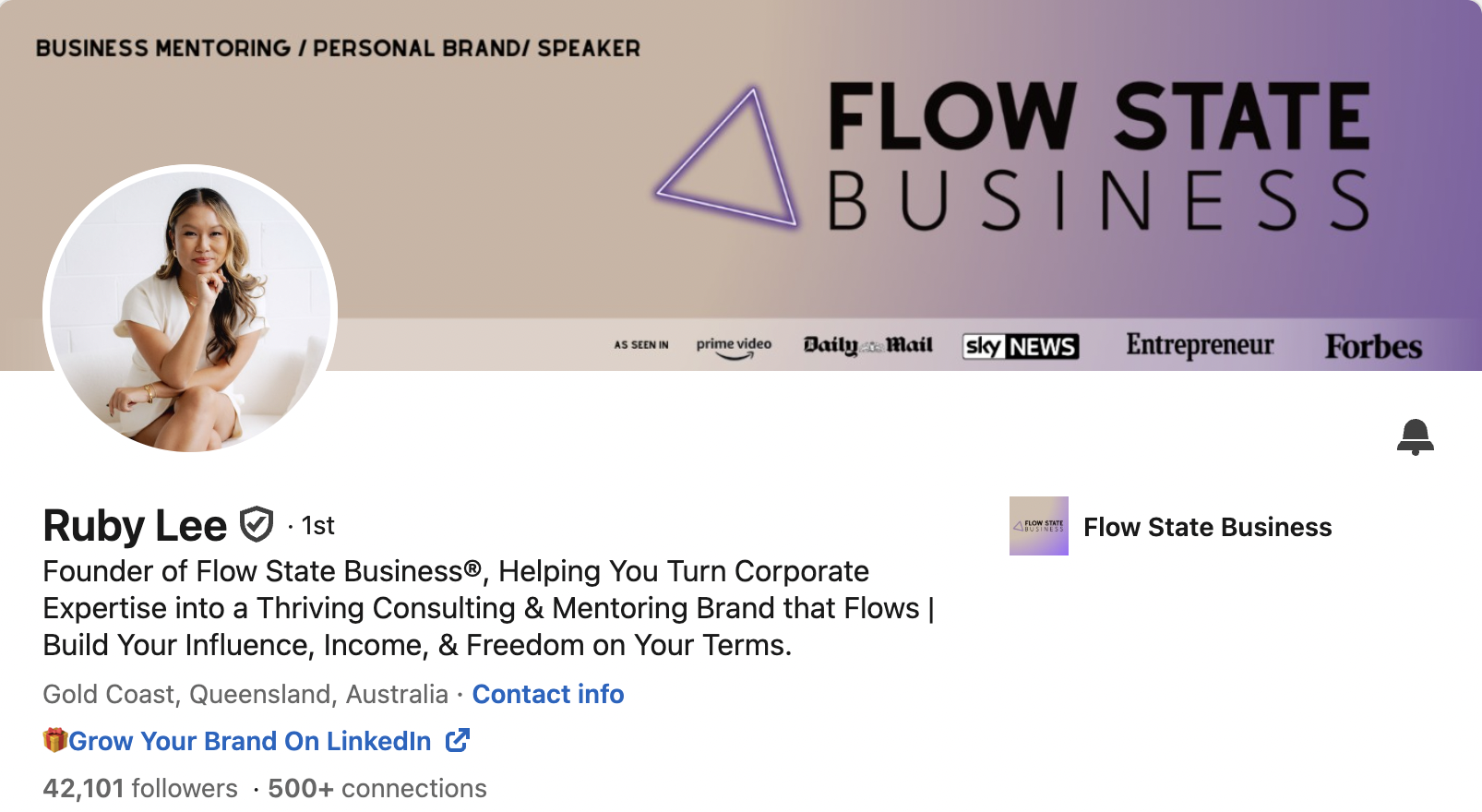Click the prime video logo in the banner
The image size is (1482, 812).
click(x=734, y=346)
